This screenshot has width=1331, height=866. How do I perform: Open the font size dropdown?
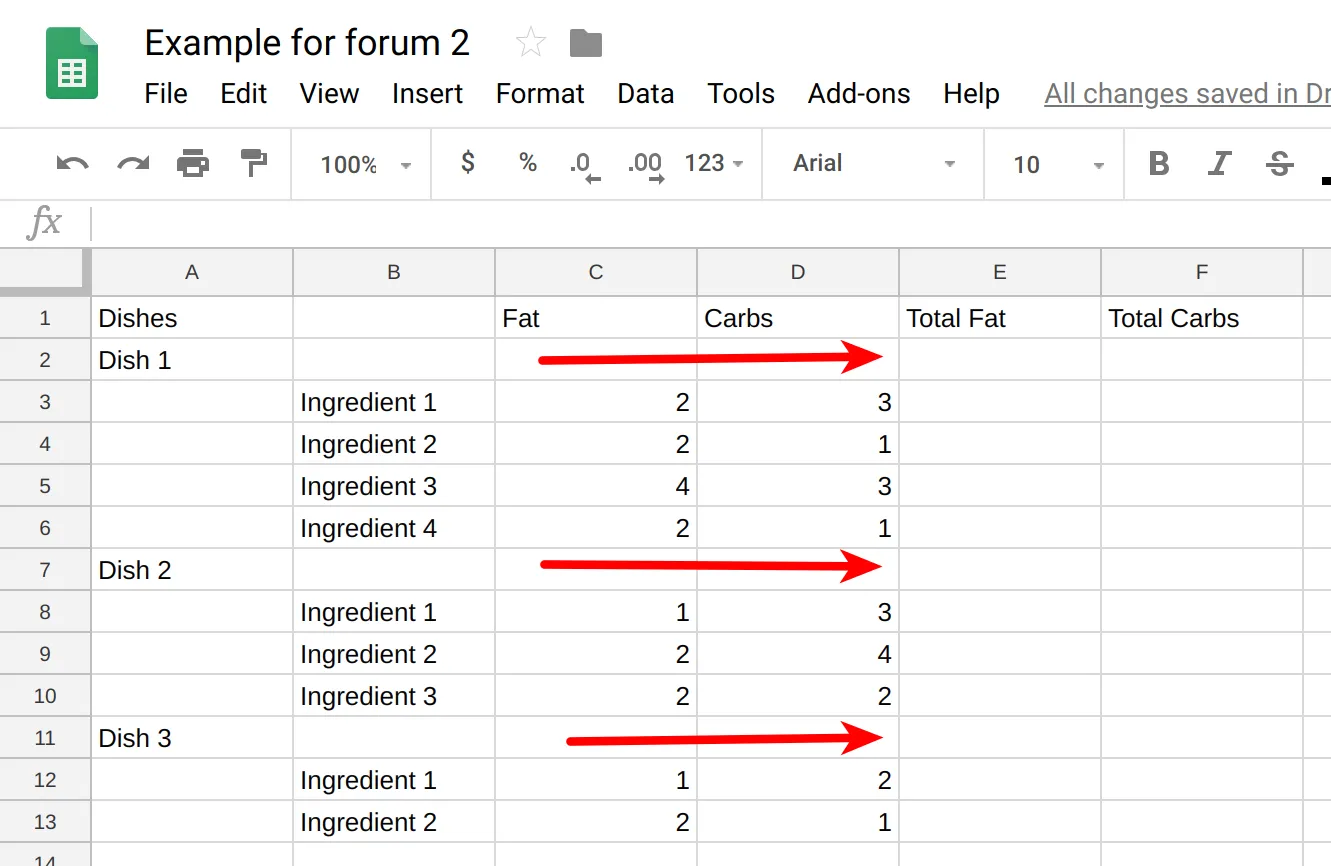1056,165
